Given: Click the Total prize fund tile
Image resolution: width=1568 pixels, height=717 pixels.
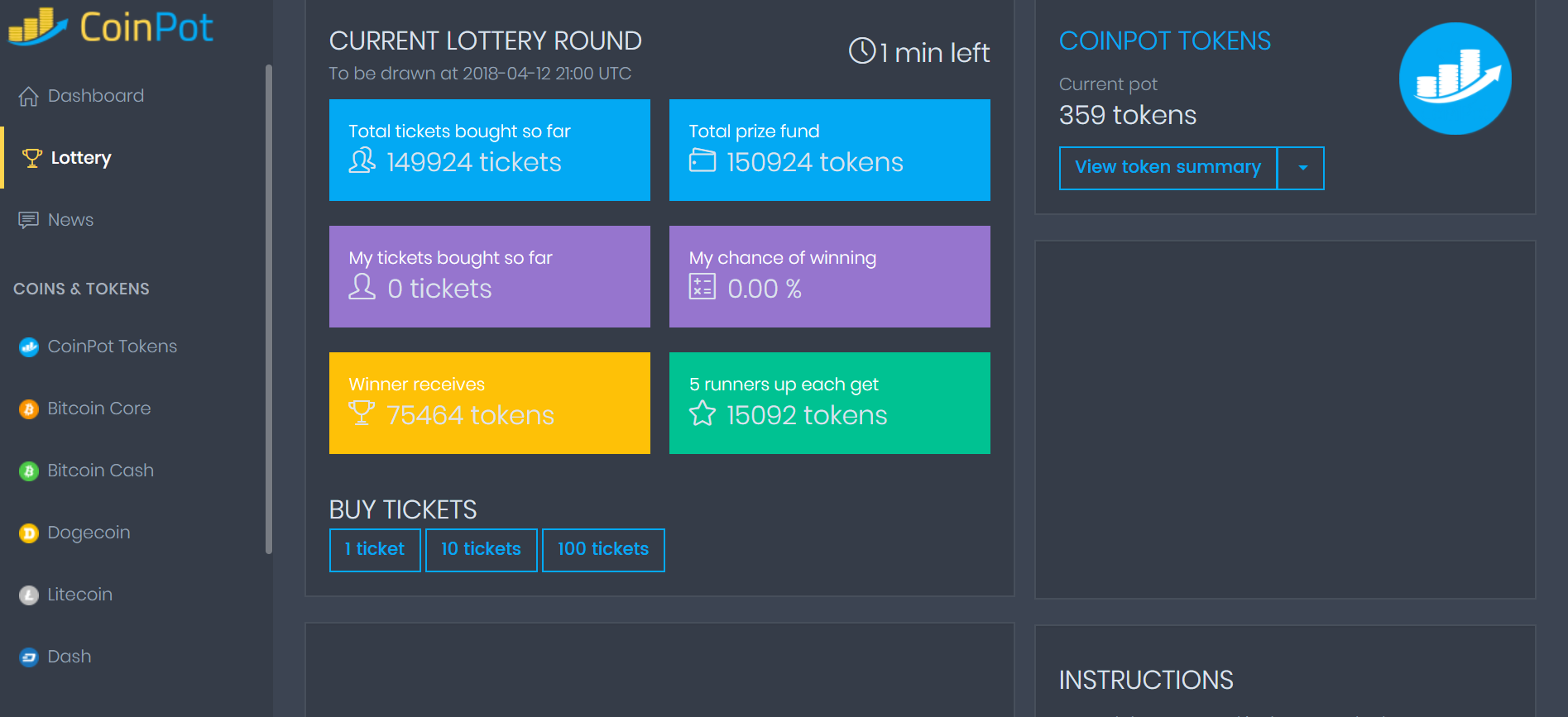Looking at the screenshot, I should tap(829, 150).
